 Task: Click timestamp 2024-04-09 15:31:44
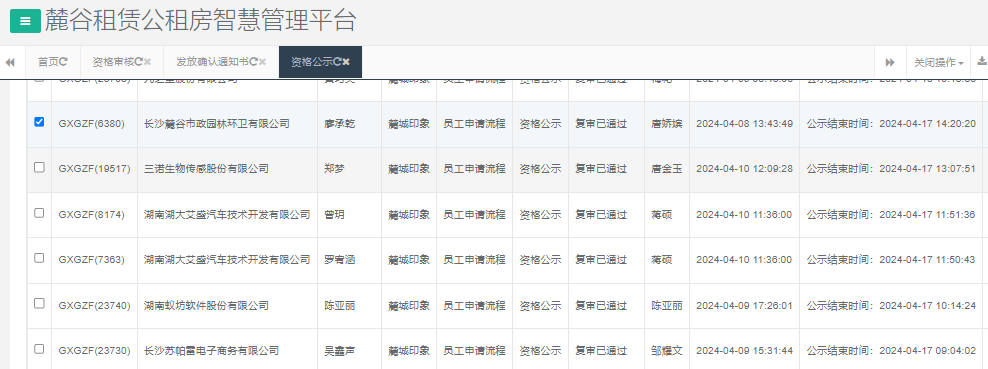(x=744, y=351)
